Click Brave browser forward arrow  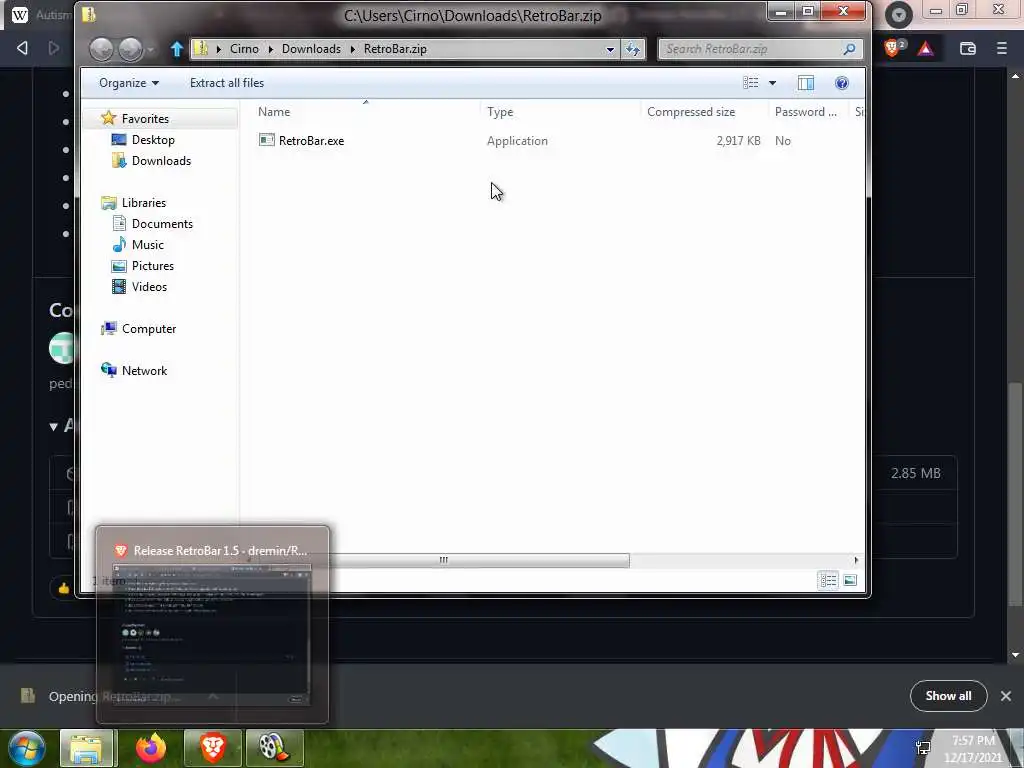54,48
